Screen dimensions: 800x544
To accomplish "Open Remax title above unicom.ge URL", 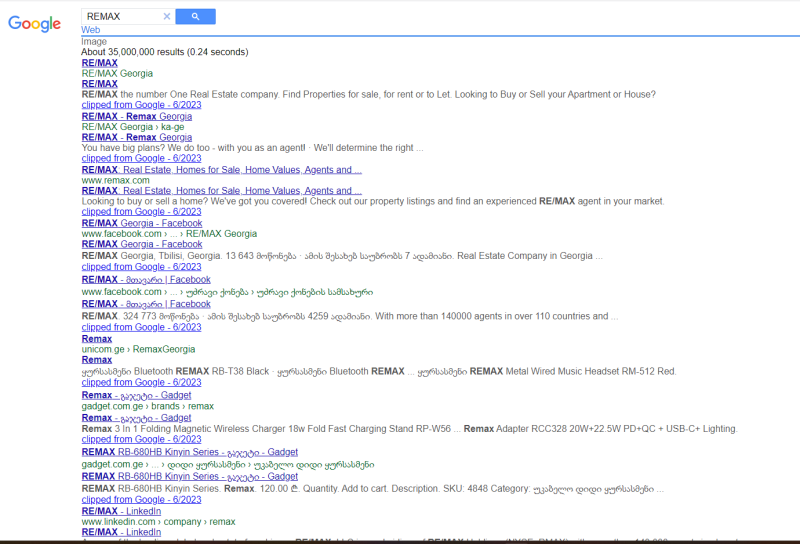I will coord(97,339).
